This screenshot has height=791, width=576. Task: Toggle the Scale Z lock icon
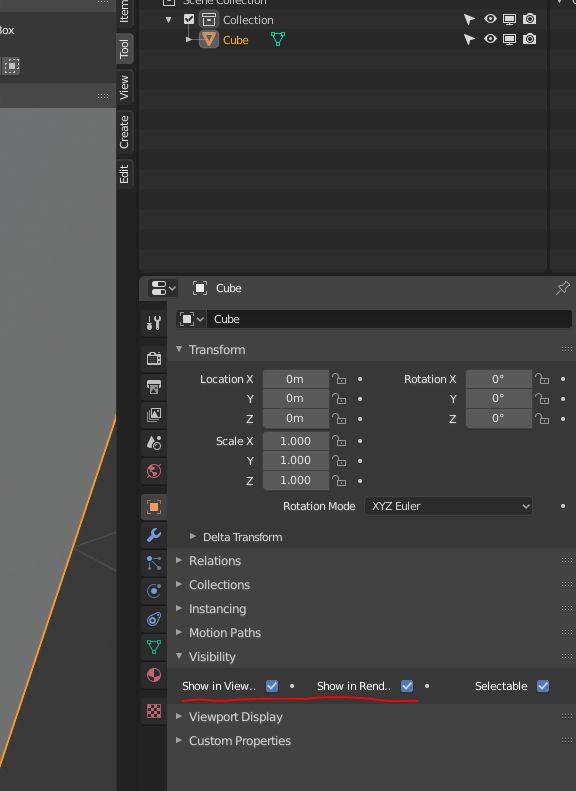click(339, 480)
